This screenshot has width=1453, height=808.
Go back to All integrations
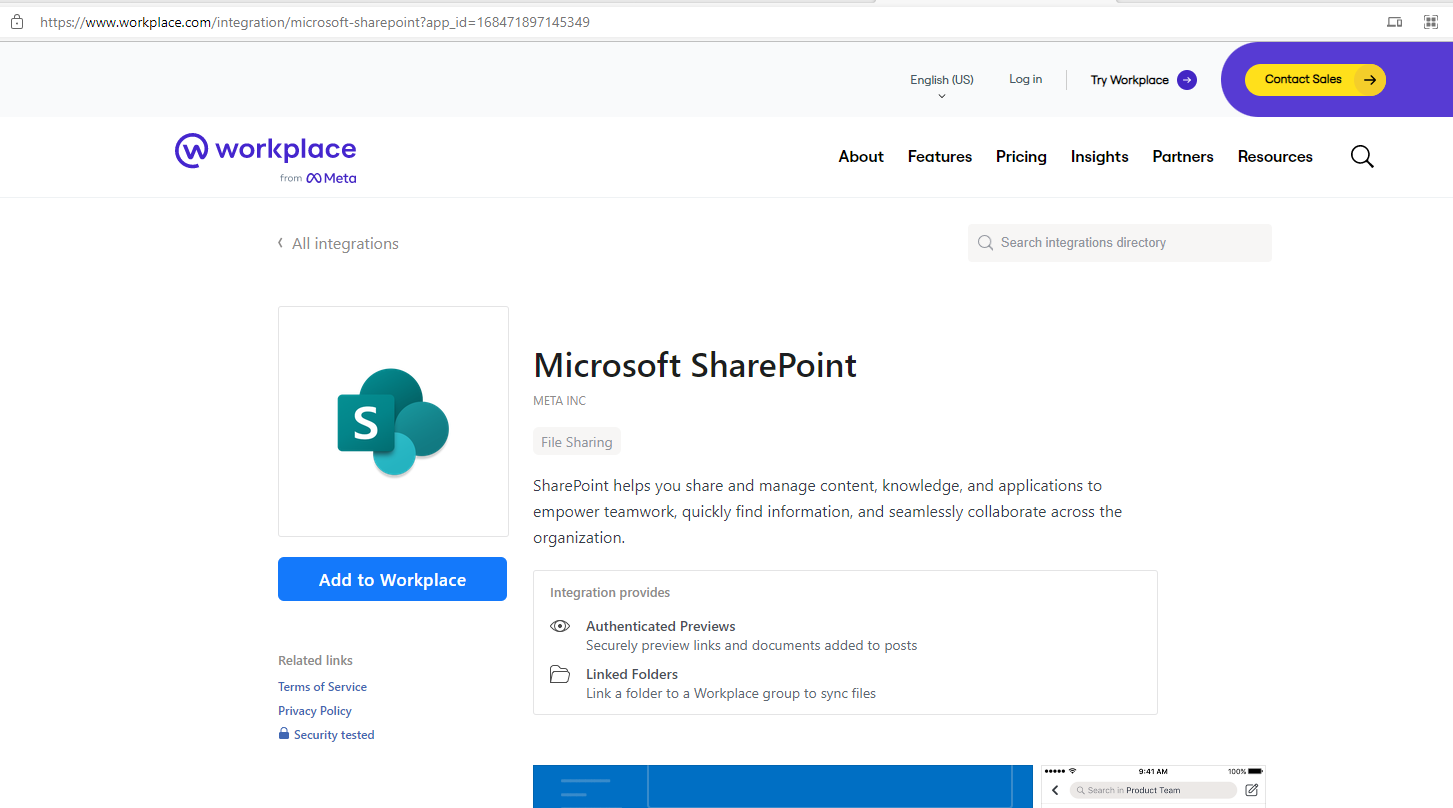point(338,243)
